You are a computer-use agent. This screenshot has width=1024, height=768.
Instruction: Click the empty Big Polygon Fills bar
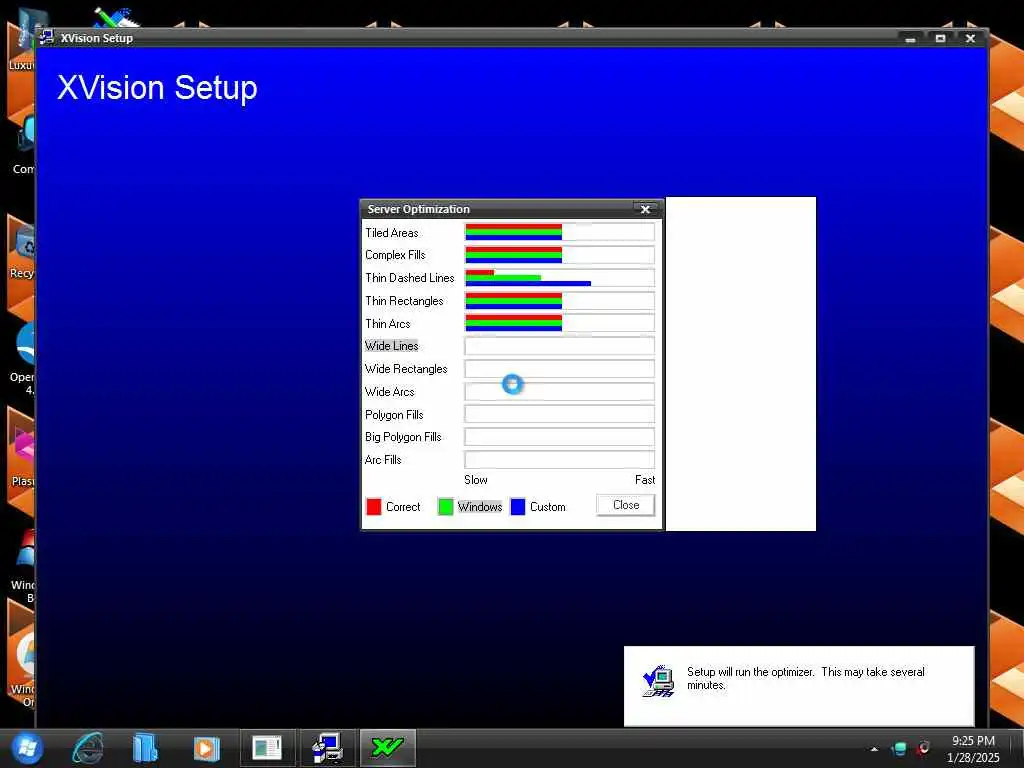[x=560, y=437]
